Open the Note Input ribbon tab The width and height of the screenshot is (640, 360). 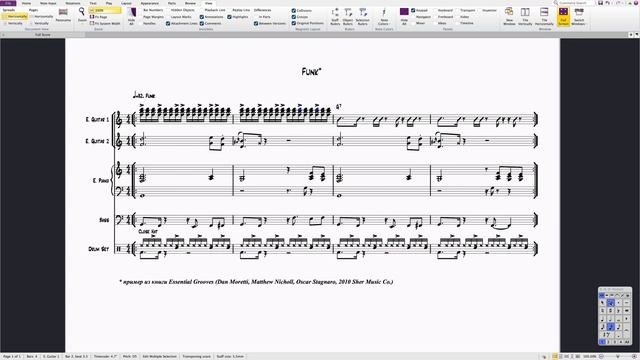click(47, 3)
